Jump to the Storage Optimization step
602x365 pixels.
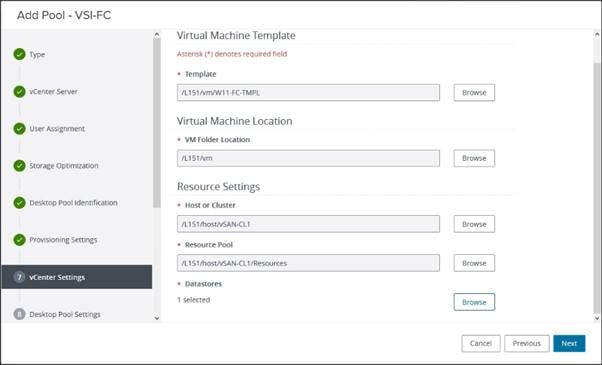click(64, 166)
